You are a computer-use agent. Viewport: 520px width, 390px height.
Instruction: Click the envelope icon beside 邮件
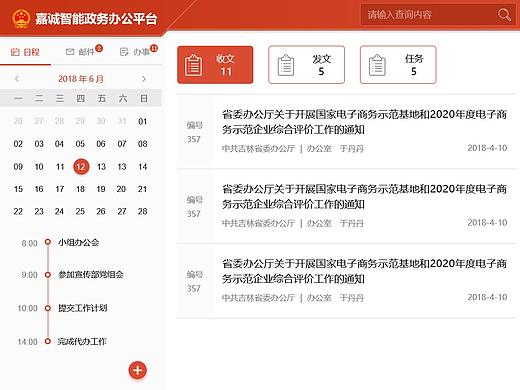(x=70, y=52)
